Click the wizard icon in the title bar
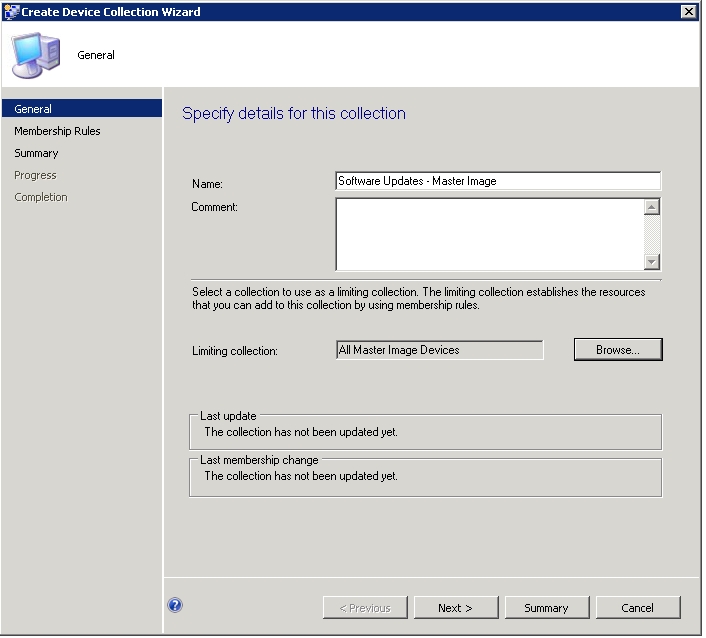Viewport: 706px width, 638px height. (x=11, y=12)
